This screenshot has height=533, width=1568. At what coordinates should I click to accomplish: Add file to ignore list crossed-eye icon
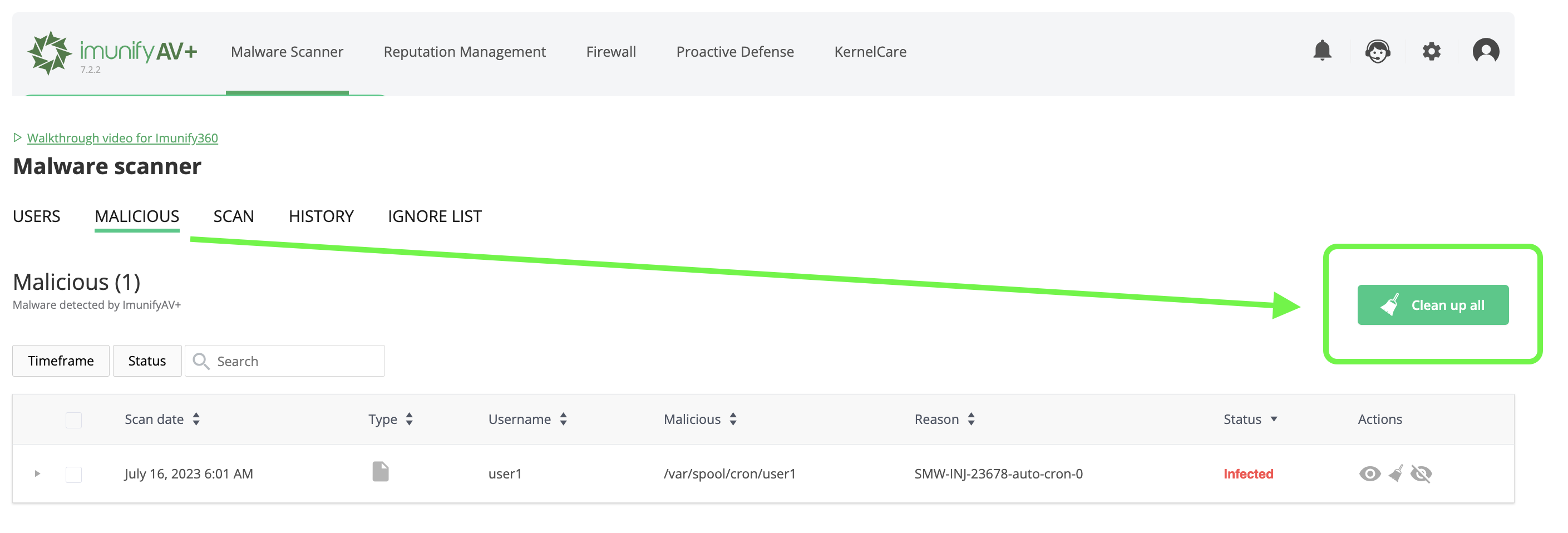(x=1421, y=474)
